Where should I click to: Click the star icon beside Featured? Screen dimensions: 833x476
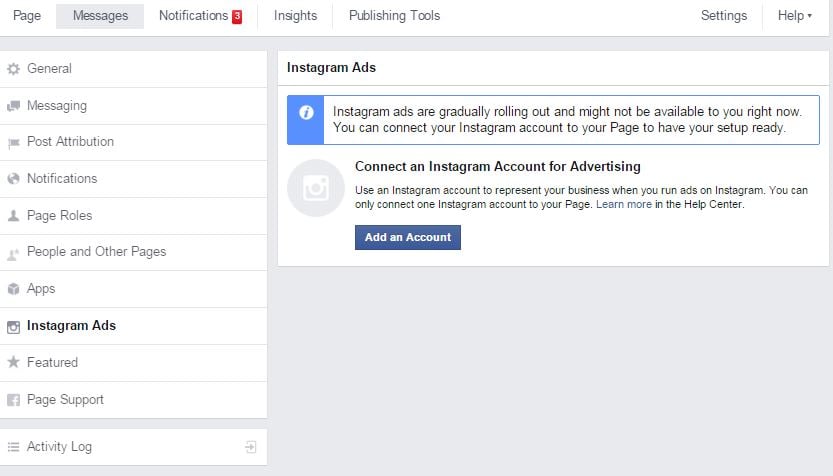point(13,362)
